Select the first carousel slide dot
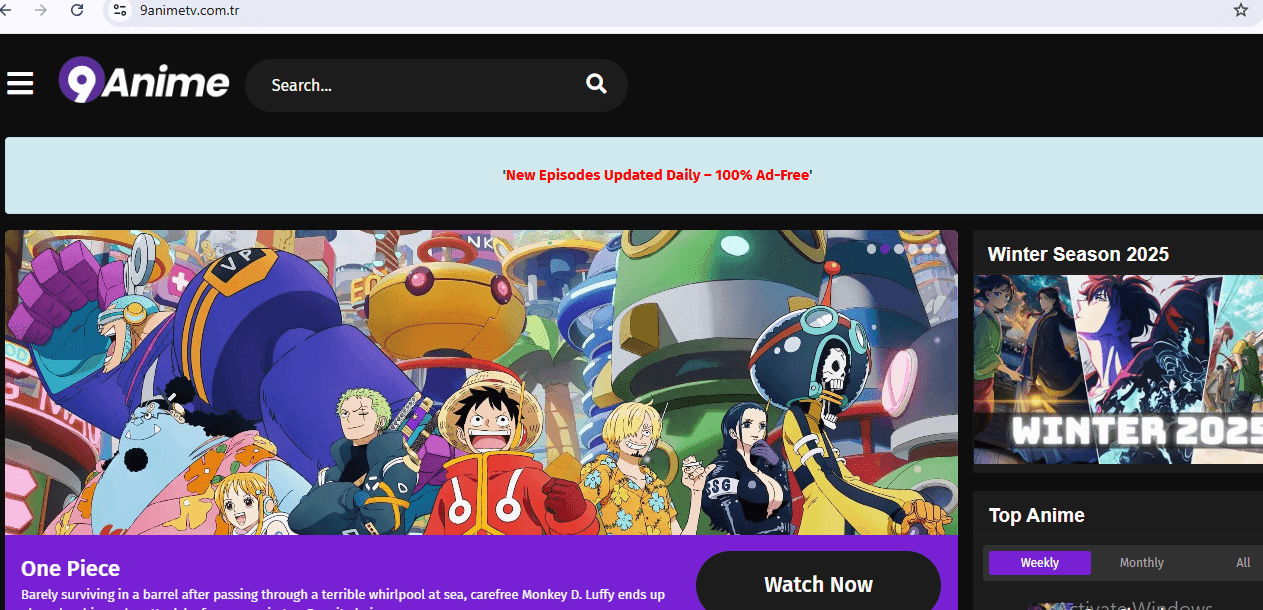 871,249
